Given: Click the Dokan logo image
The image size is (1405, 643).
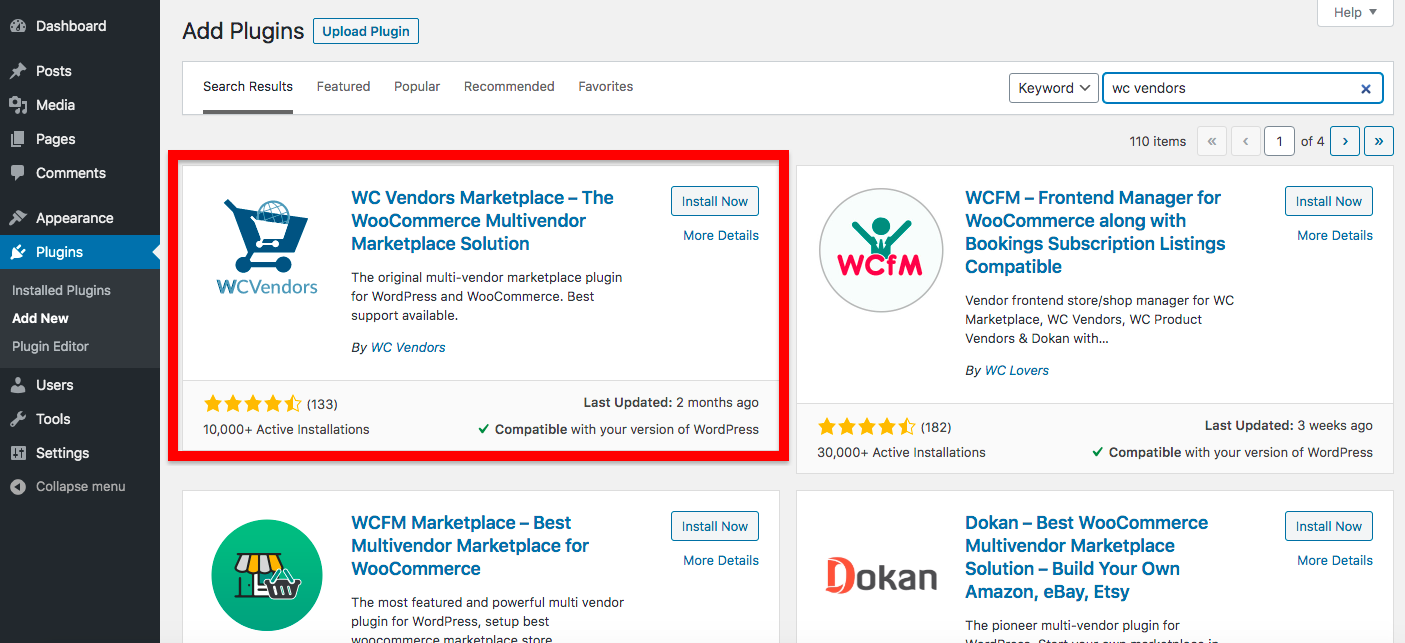Looking at the screenshot, I should 881,575.
